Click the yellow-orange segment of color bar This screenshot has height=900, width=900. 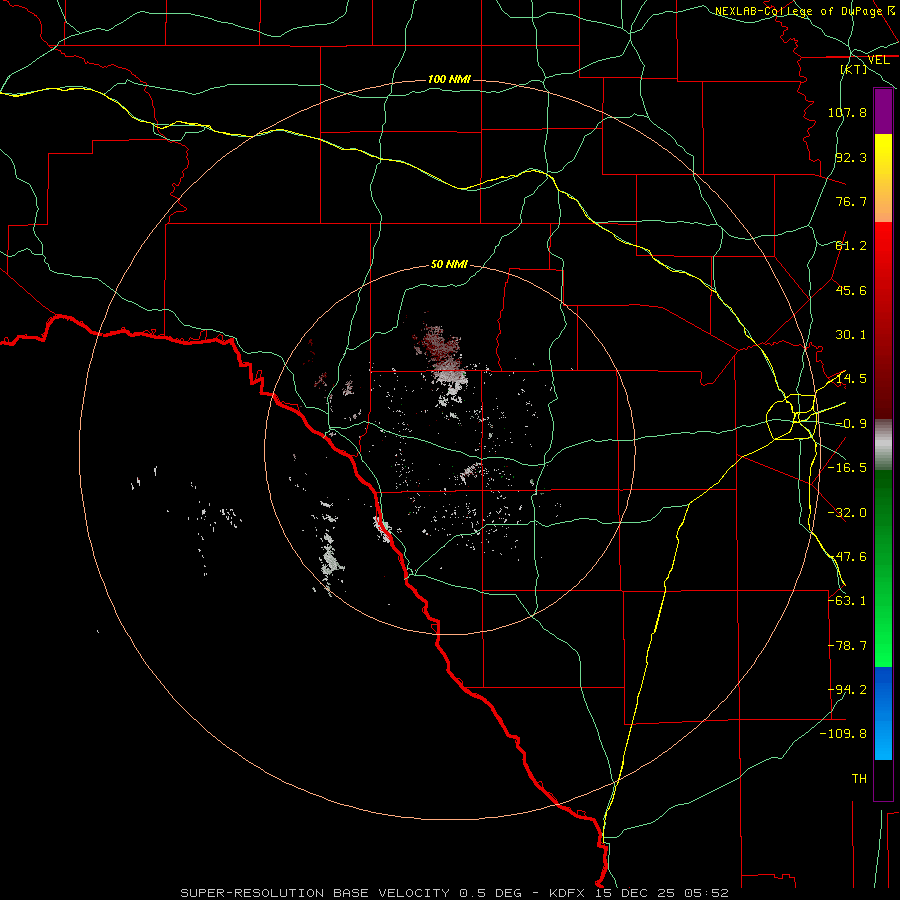pos(883,178)
